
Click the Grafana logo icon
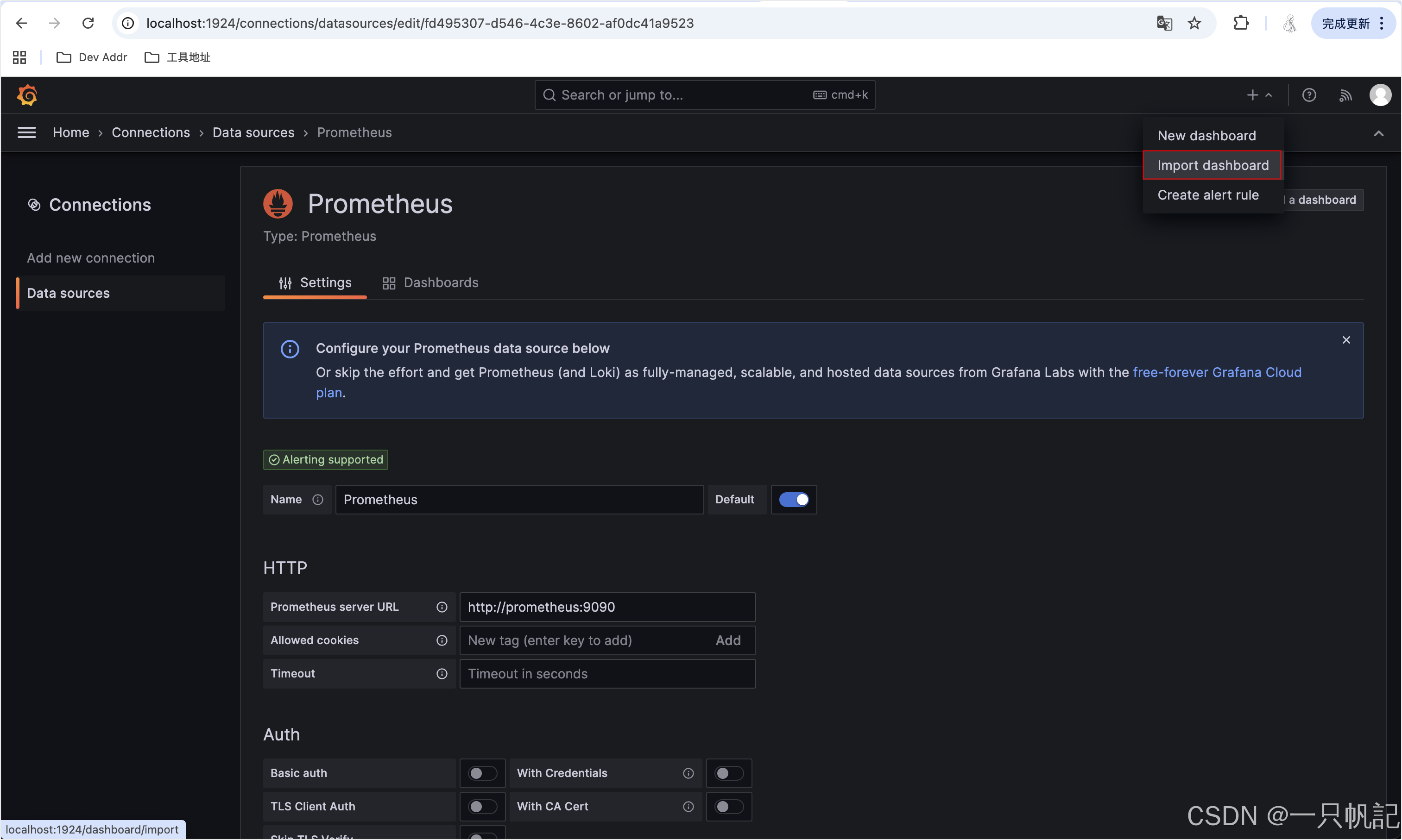(x=26, y=95)
